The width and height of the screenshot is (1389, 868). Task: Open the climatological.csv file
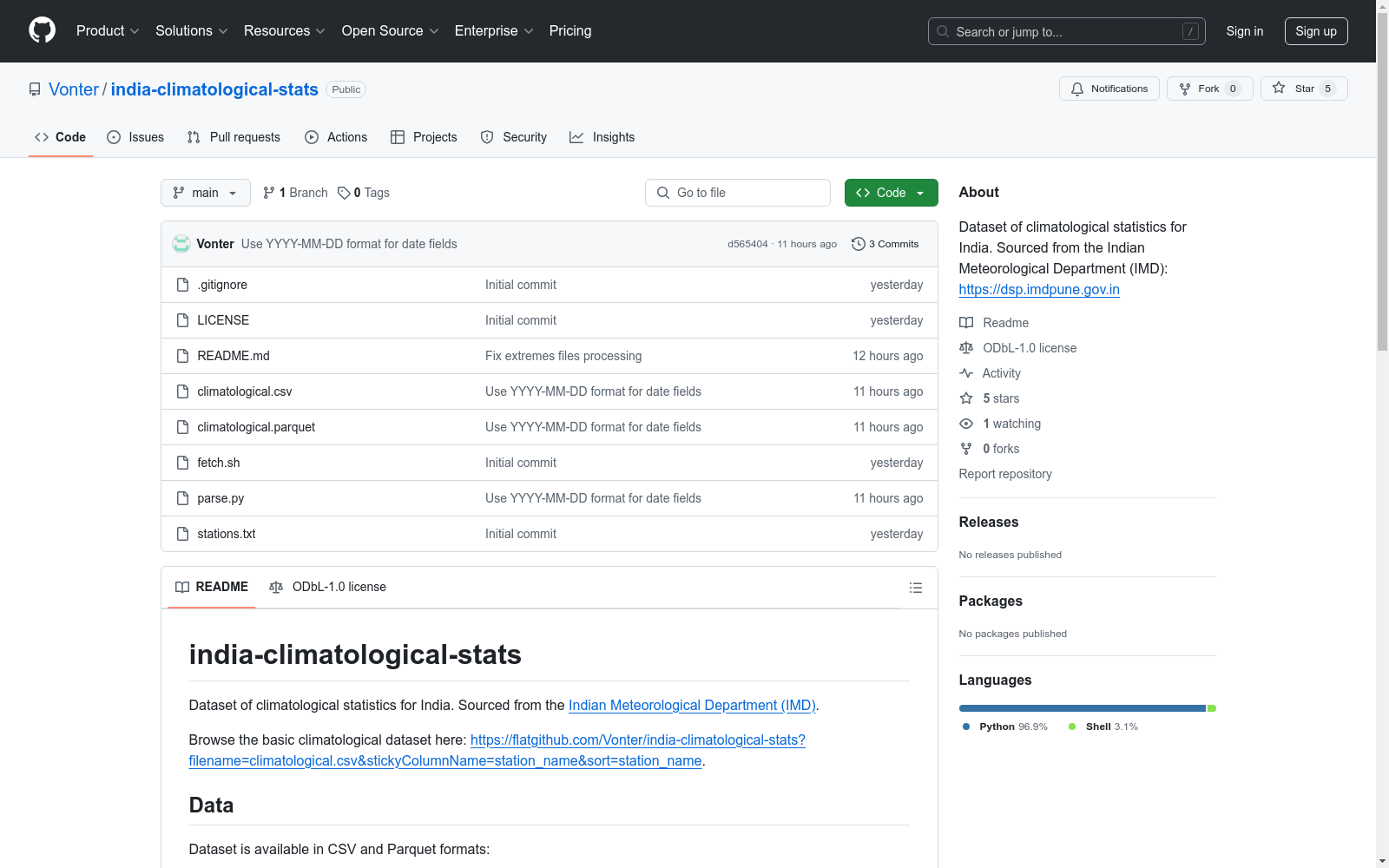(x=245, y=391)
